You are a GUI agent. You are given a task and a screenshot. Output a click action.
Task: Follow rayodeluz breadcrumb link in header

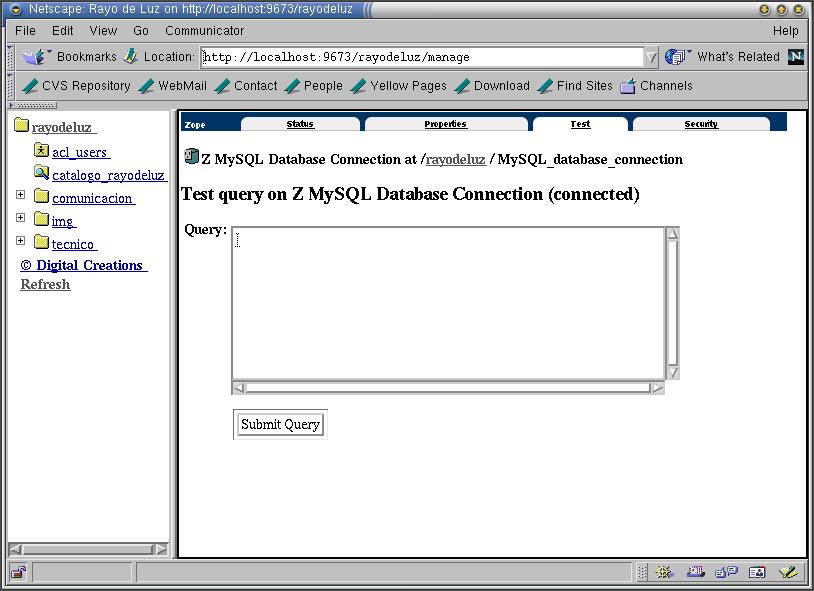pos(455,159)
